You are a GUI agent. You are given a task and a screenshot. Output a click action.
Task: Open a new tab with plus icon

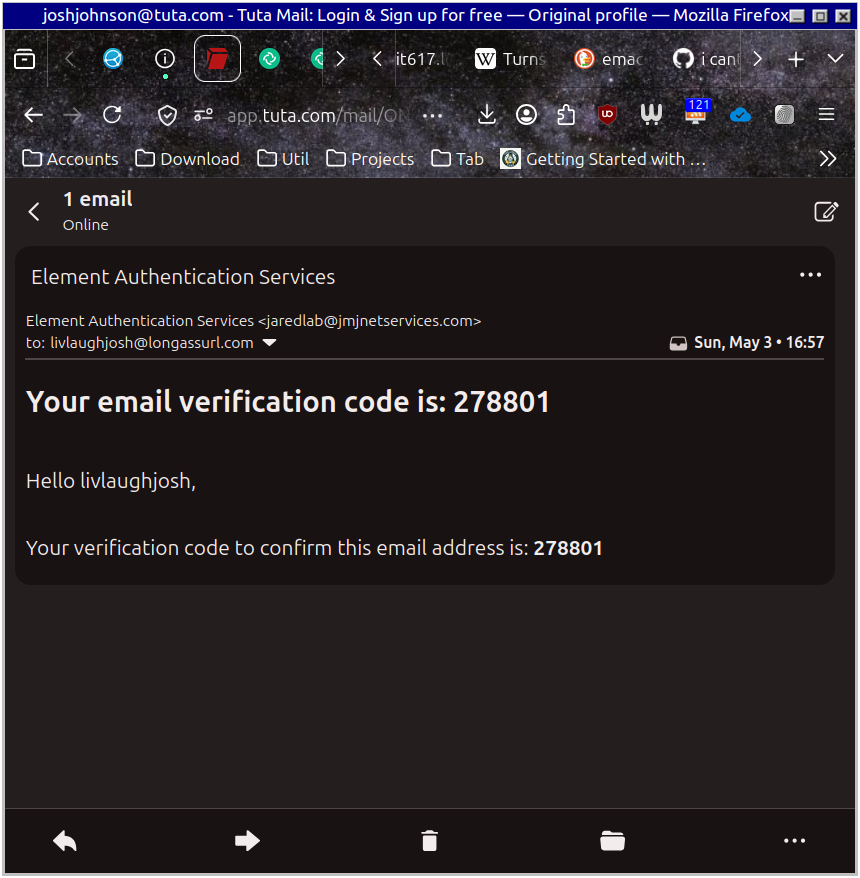[x=796, y=59]
